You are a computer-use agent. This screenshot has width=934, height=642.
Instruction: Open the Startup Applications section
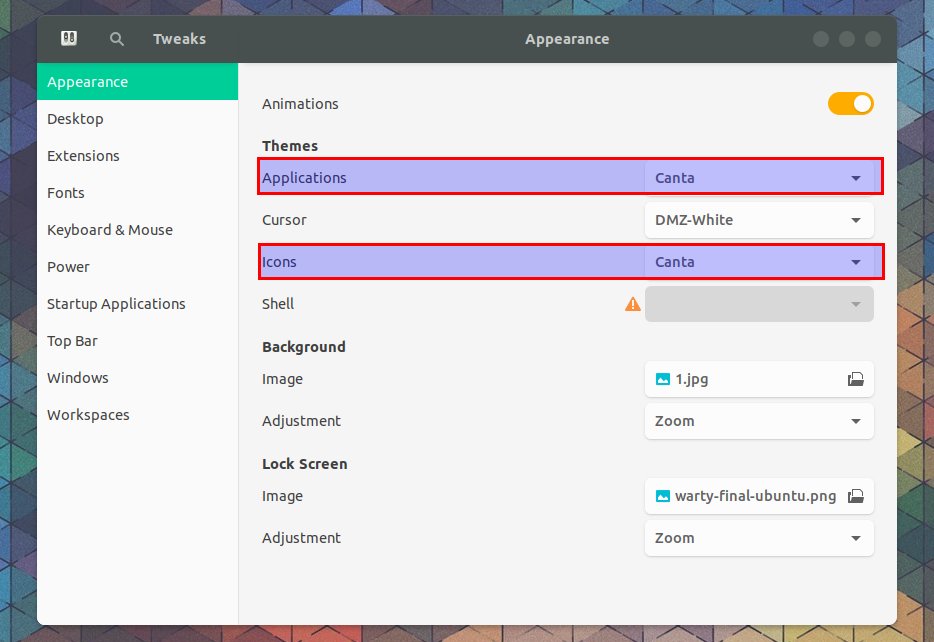(x=116, y=303)
